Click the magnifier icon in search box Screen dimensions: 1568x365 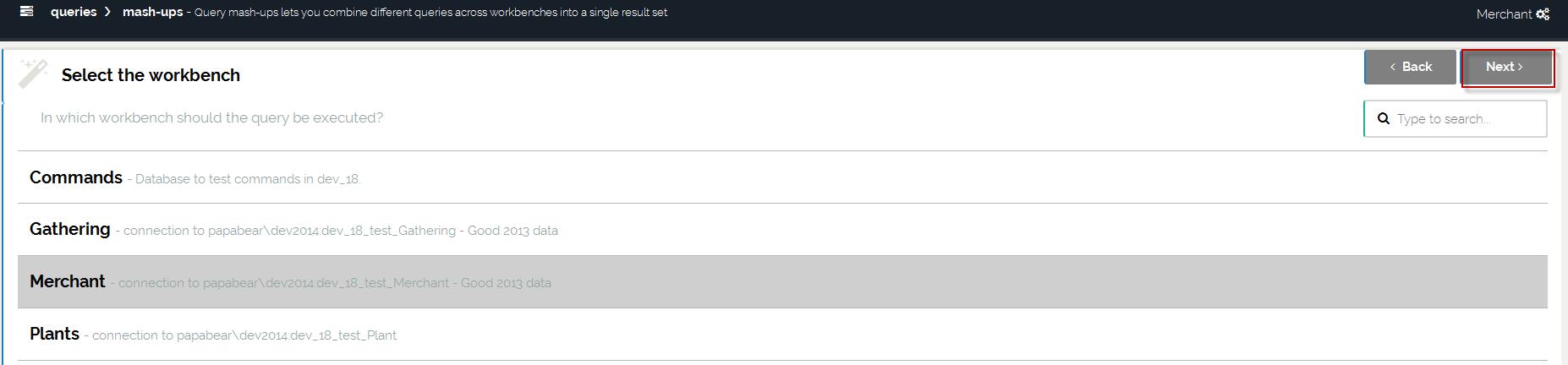point(1384,119)
